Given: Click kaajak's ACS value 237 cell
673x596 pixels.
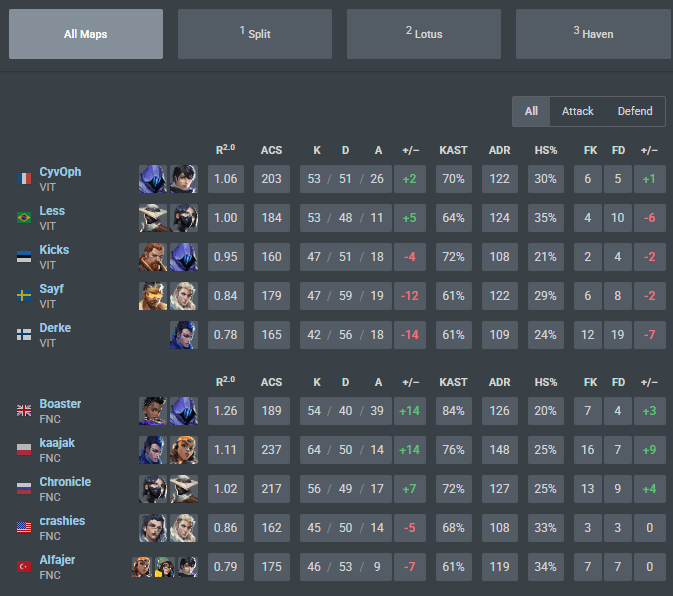Looking at the screenshot, I should coord(272,450).
